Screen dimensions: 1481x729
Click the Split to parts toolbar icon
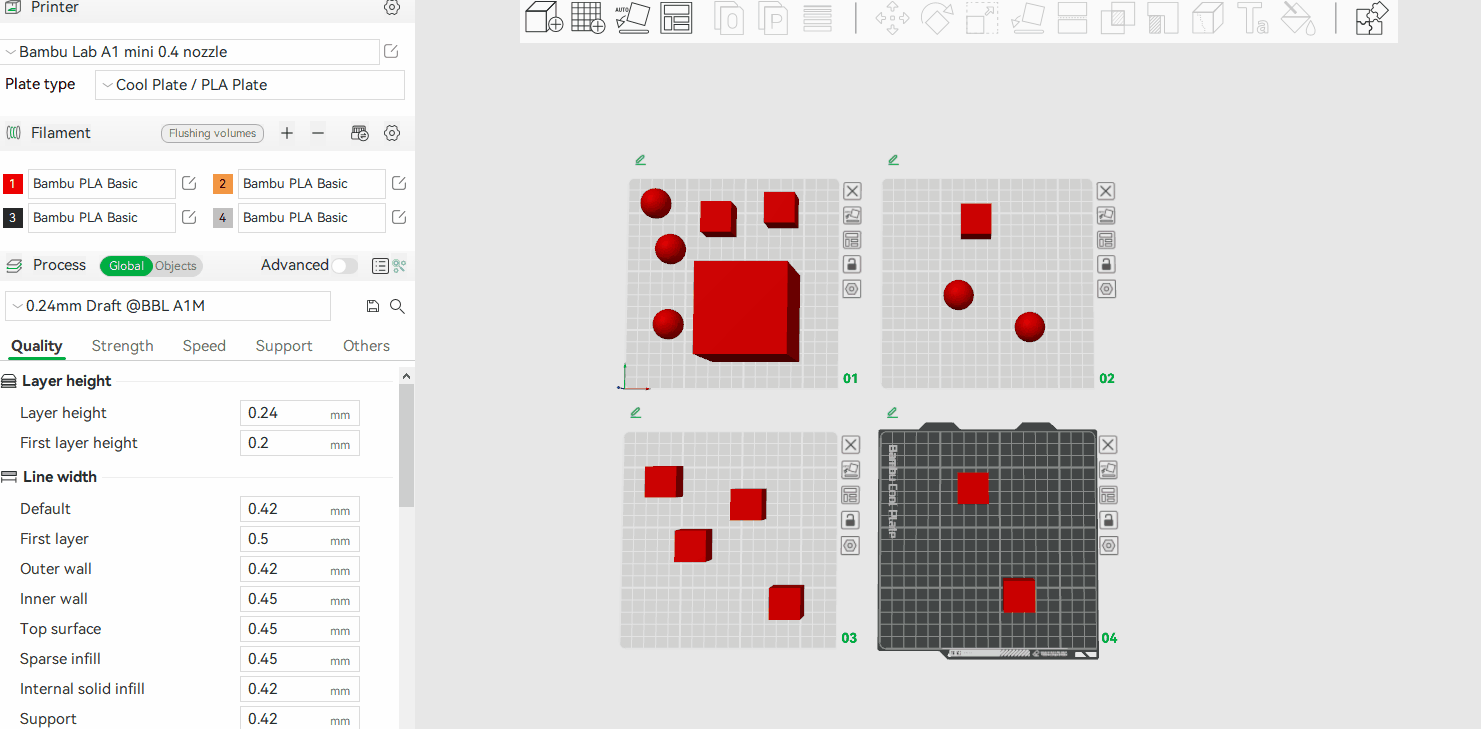pos(773,18)
